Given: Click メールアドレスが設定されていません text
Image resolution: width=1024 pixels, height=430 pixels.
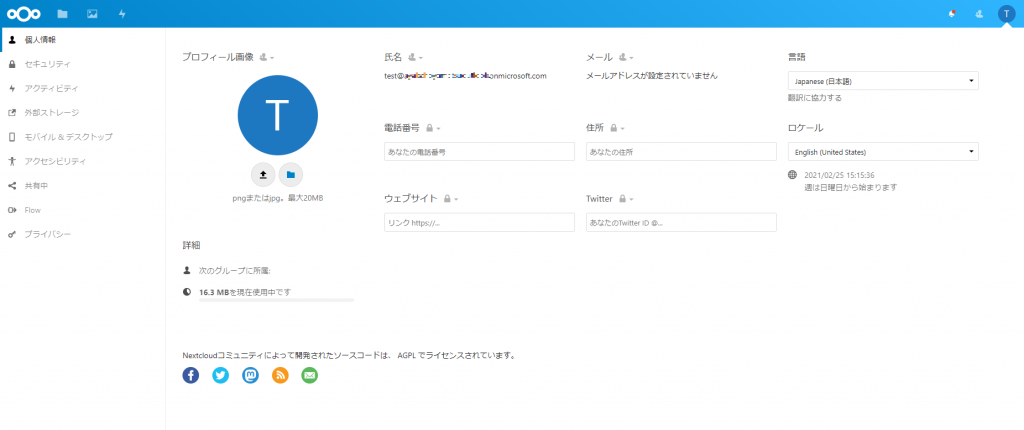Looking at the screenshot, I should coord(652,76).
